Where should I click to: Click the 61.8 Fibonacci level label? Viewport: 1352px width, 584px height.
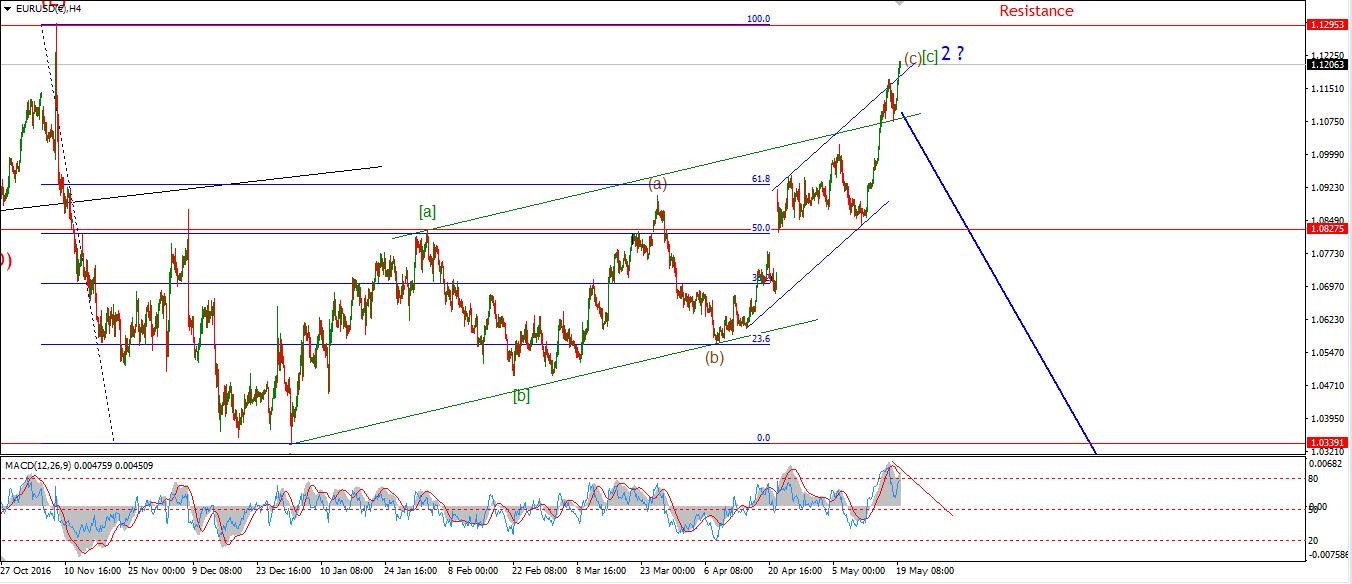(761, 180)
